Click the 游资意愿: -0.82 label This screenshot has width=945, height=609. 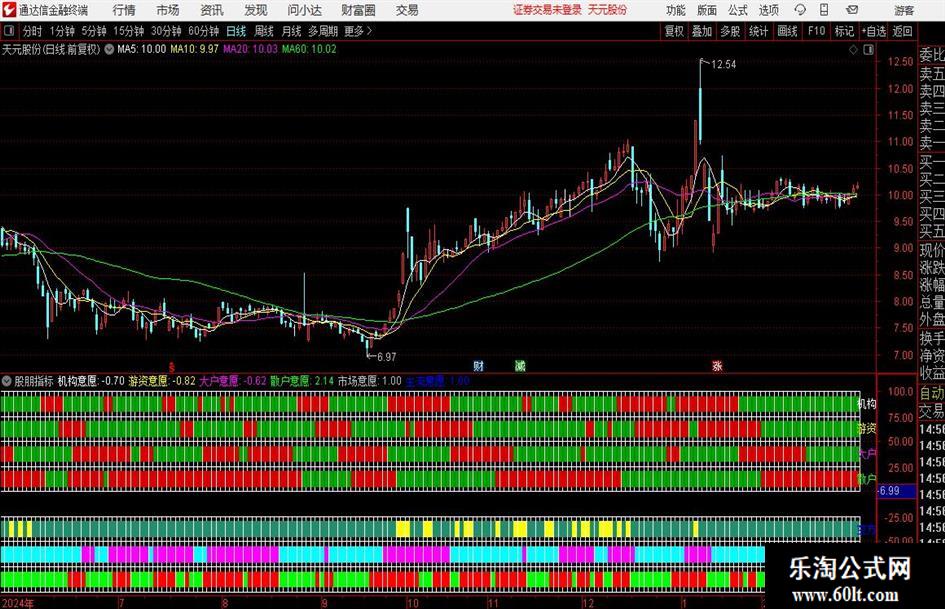click(162, 381)
